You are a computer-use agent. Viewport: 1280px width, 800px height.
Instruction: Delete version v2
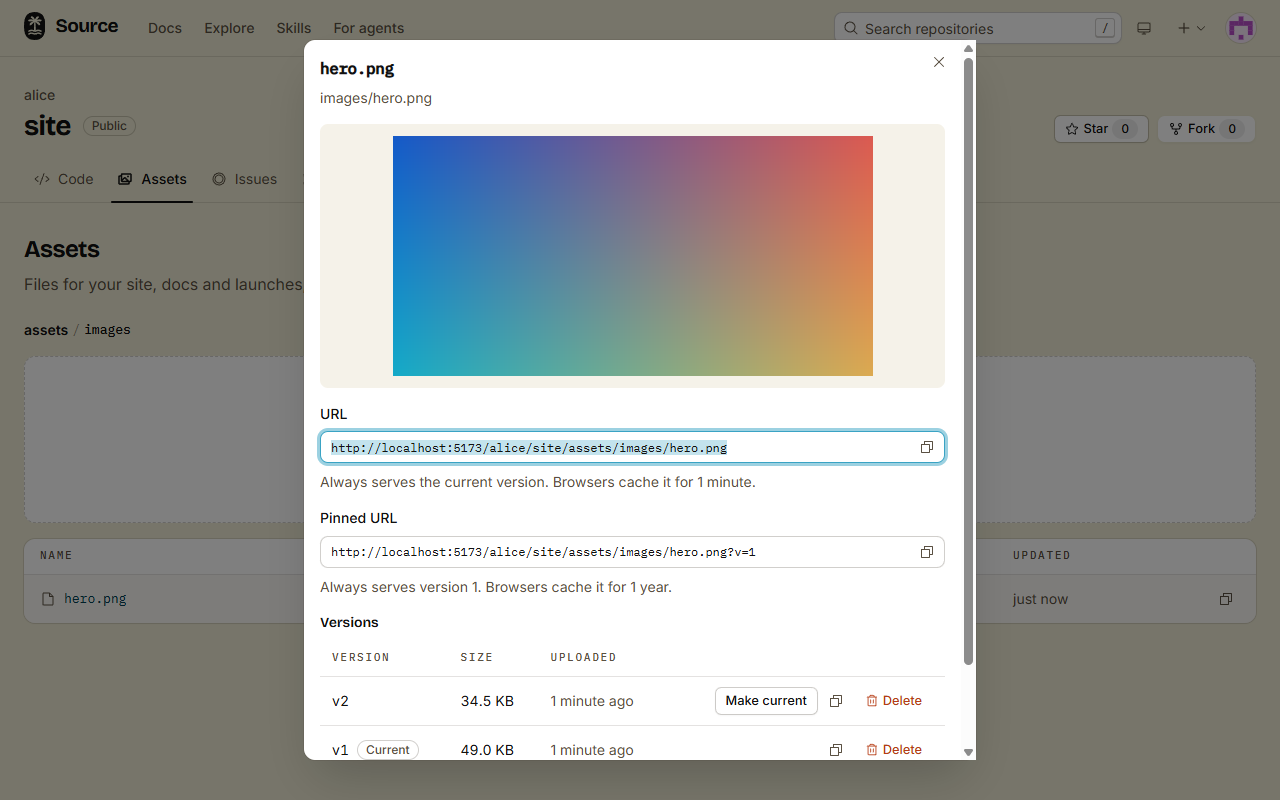[x=894, y=701]
